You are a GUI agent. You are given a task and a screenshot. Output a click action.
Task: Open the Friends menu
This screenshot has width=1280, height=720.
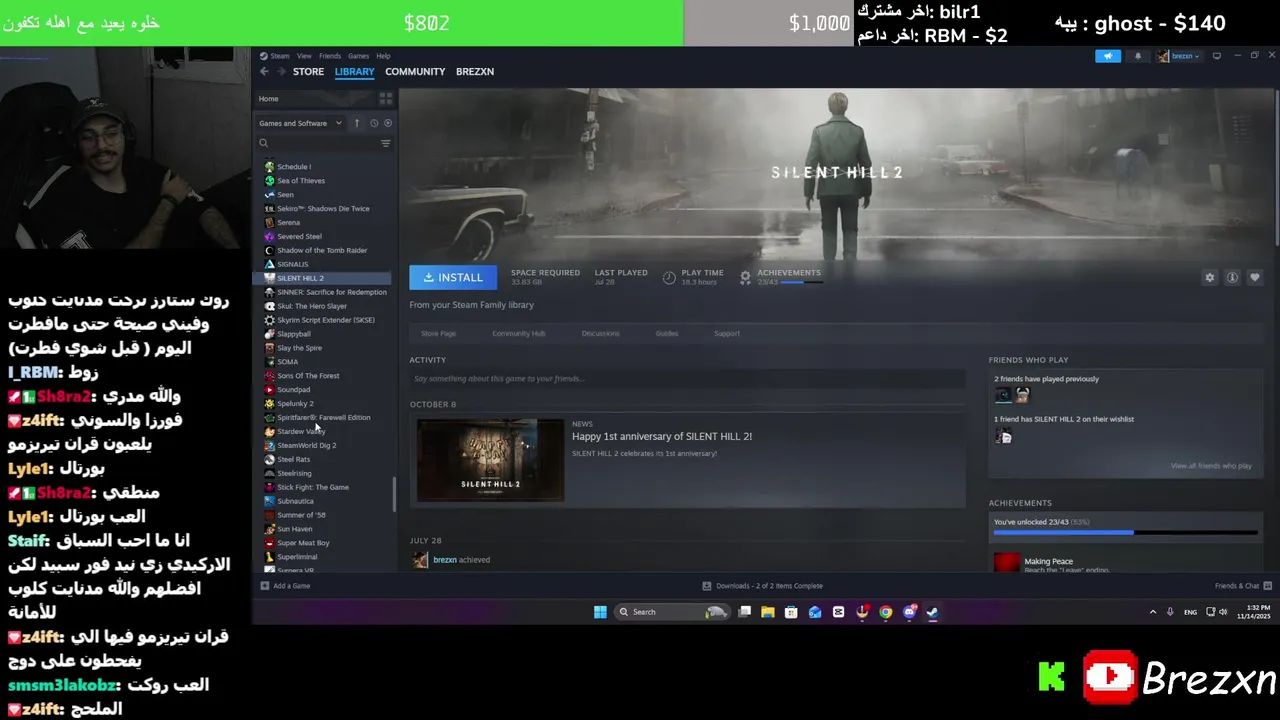pyautogui.click(x=330, y=56)
